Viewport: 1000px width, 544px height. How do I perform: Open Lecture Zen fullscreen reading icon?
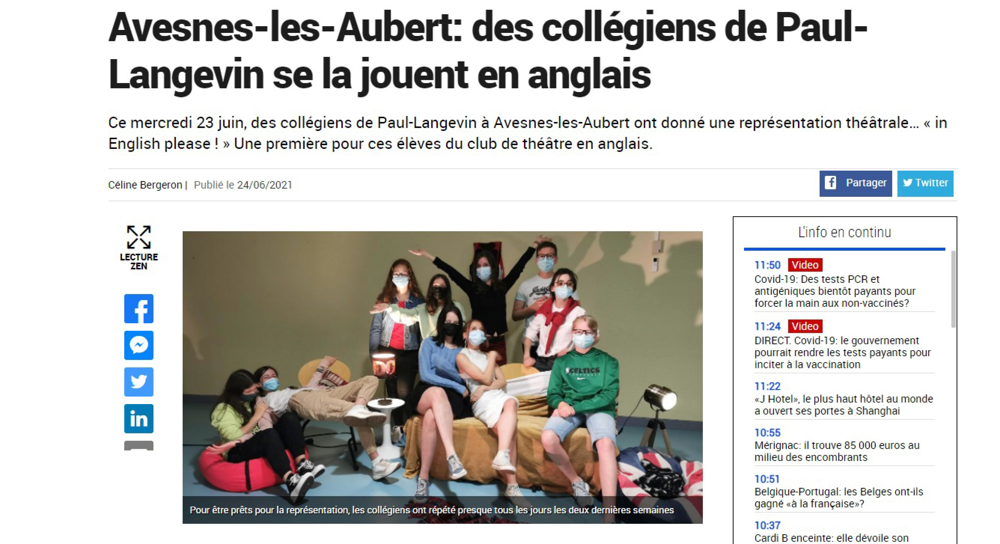point(138,247)
